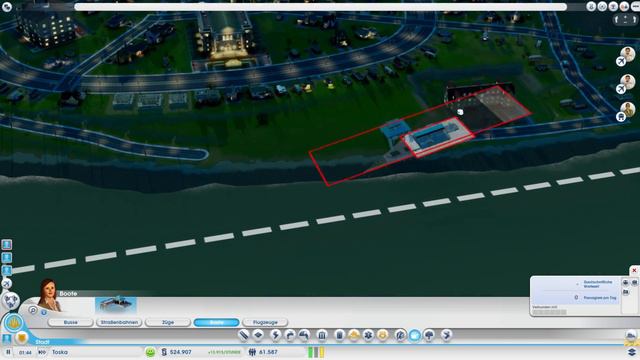This screenshot has width=640, height=360.
Task: Open the Police services menu icon
Action: (x=383, y=336)
